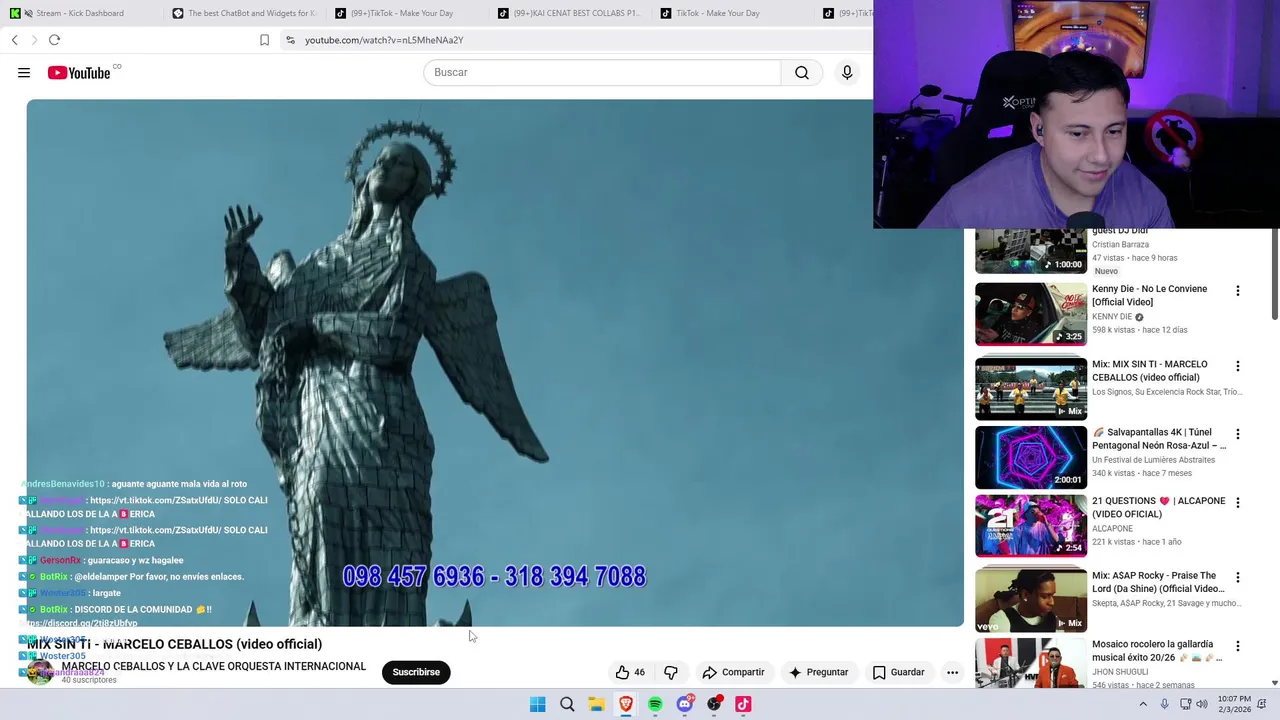The image size is (1280, 720).
Task: Open Kenny Die video thumbnail
Action: click(x=1031, y=314)
